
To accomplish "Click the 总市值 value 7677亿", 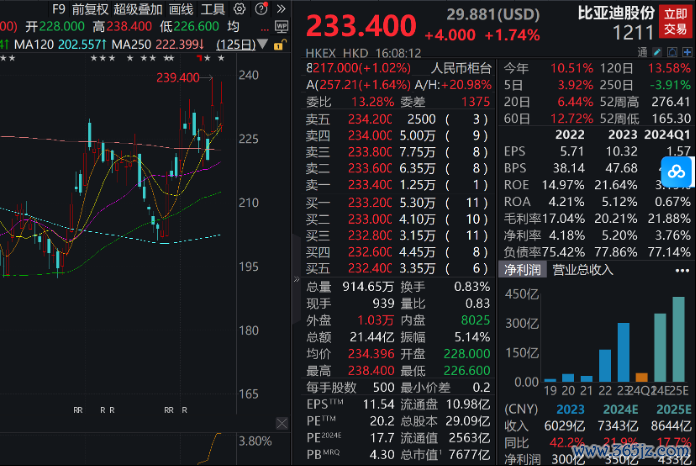I will (x=469, y=455).
